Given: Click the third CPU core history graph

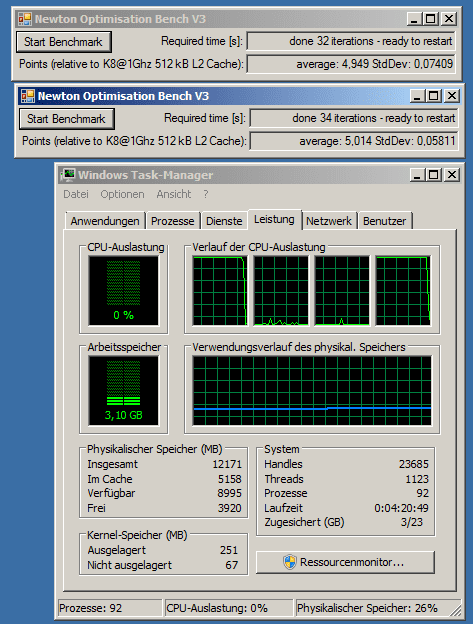Looking at the screenshot, I should click(342, 291).
